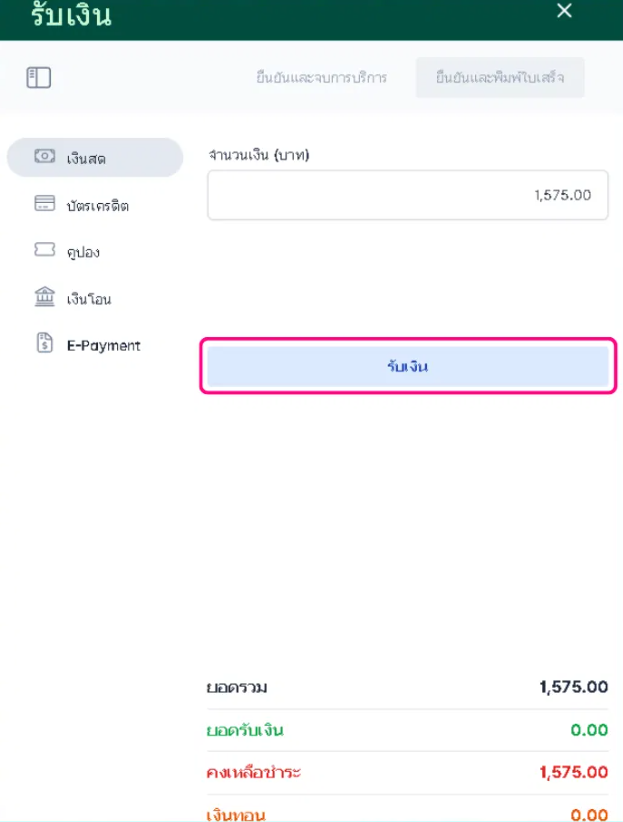Click the blue รับเงิน button
623x822 pixels.
(x=408, y=366)
